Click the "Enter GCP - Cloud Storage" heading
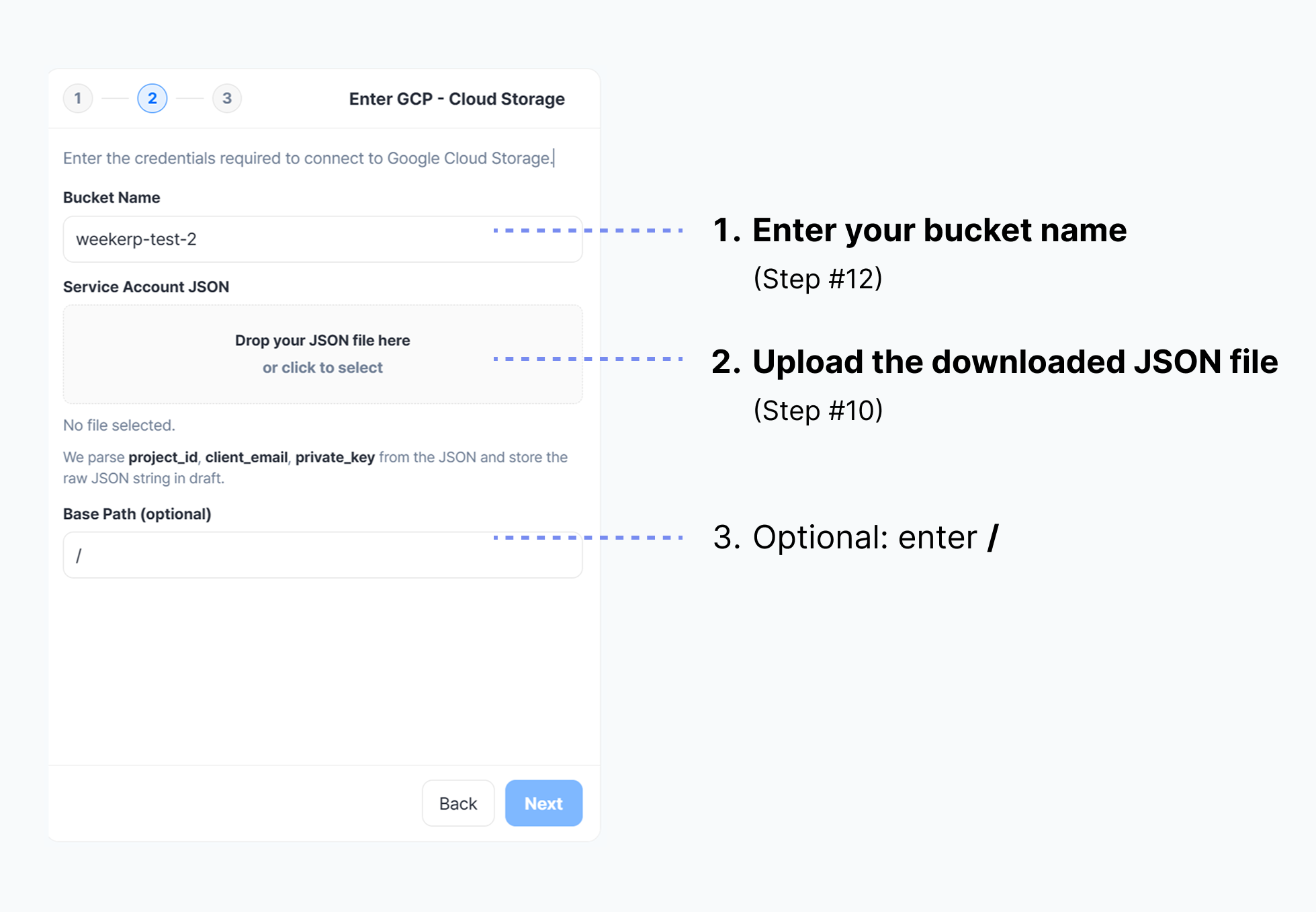The height and width of the screenshot is (912, 1316). [457, 99]
